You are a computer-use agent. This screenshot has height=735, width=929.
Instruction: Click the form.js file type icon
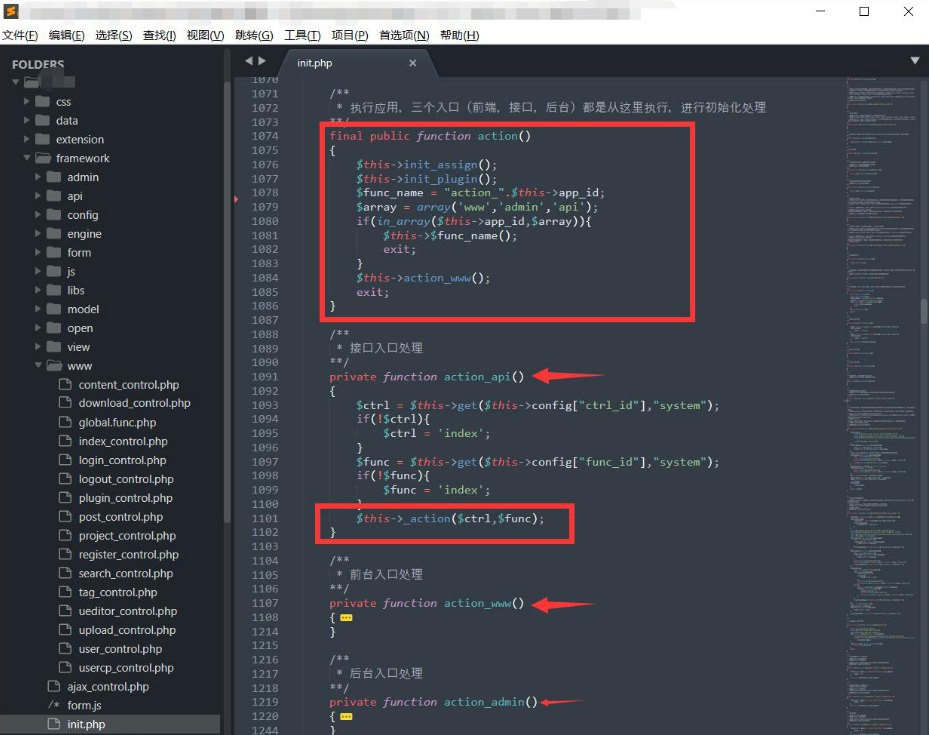tap(54, 705)
